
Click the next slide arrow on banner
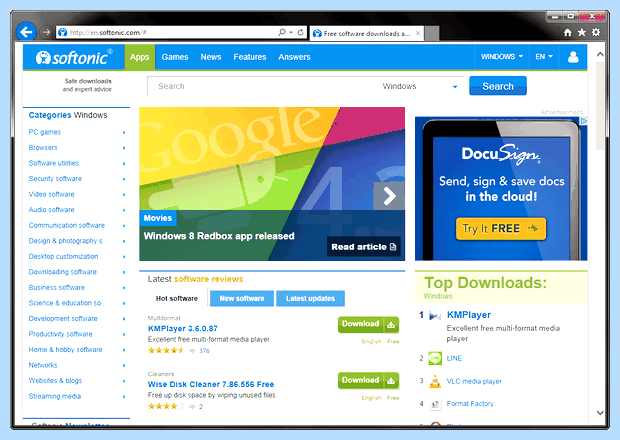[389, 196]
